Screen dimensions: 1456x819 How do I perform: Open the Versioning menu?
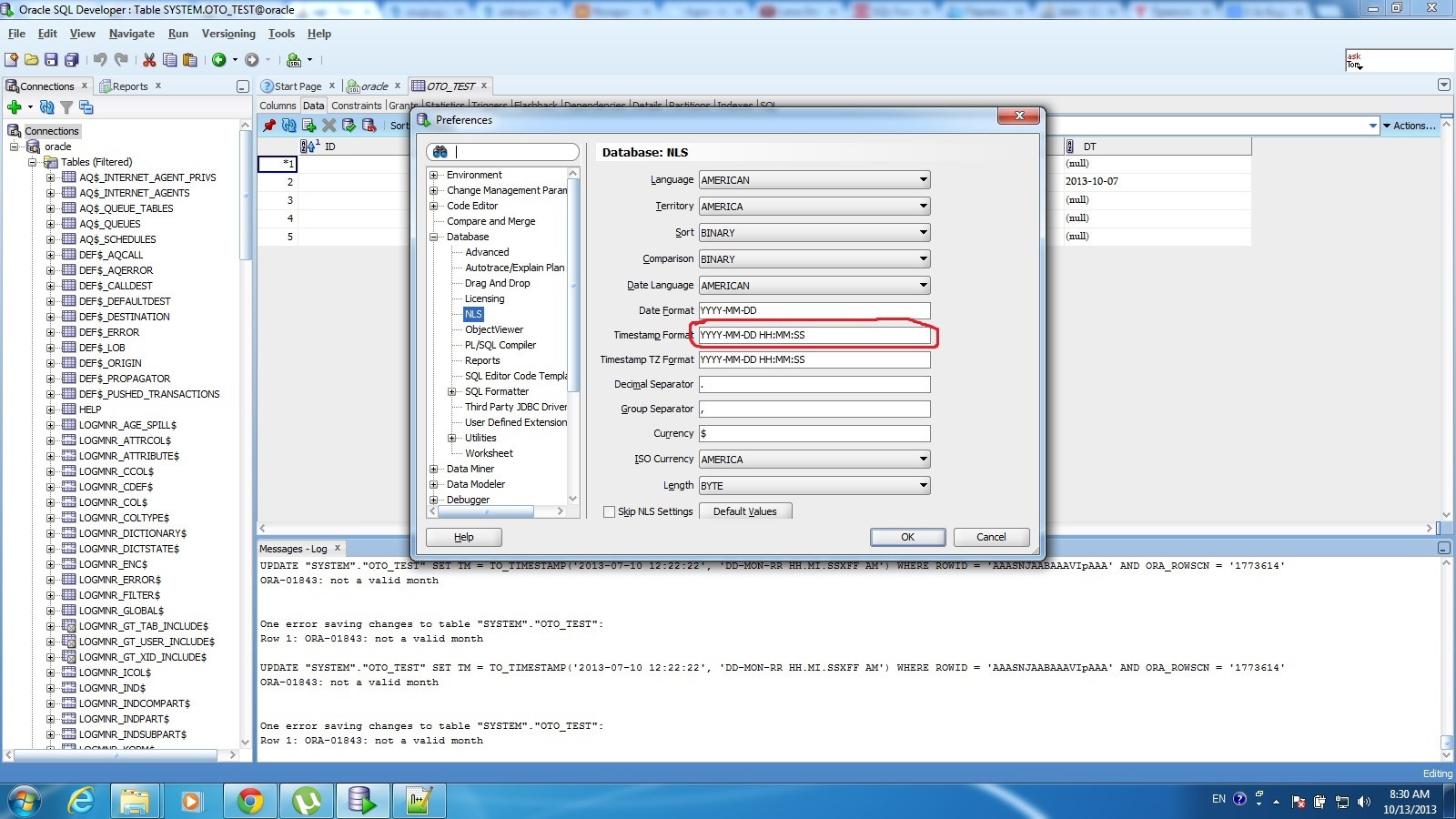(228, 34)
